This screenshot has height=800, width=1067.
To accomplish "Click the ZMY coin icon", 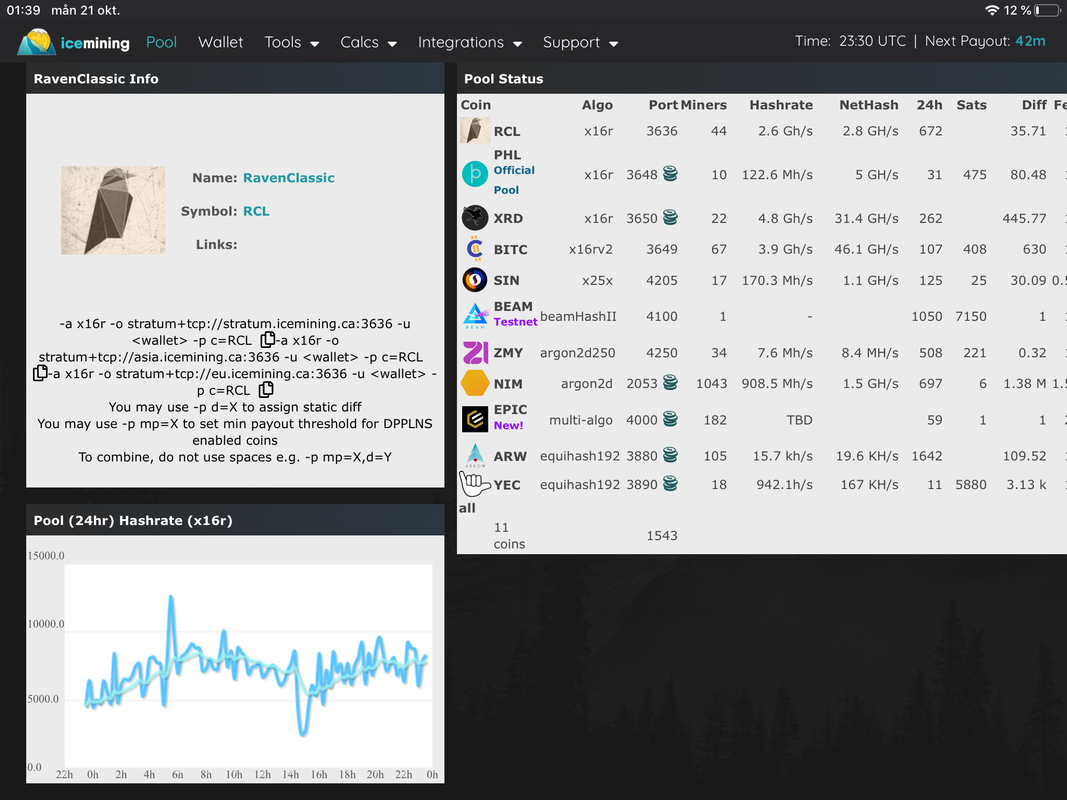I will pos(474,352).
